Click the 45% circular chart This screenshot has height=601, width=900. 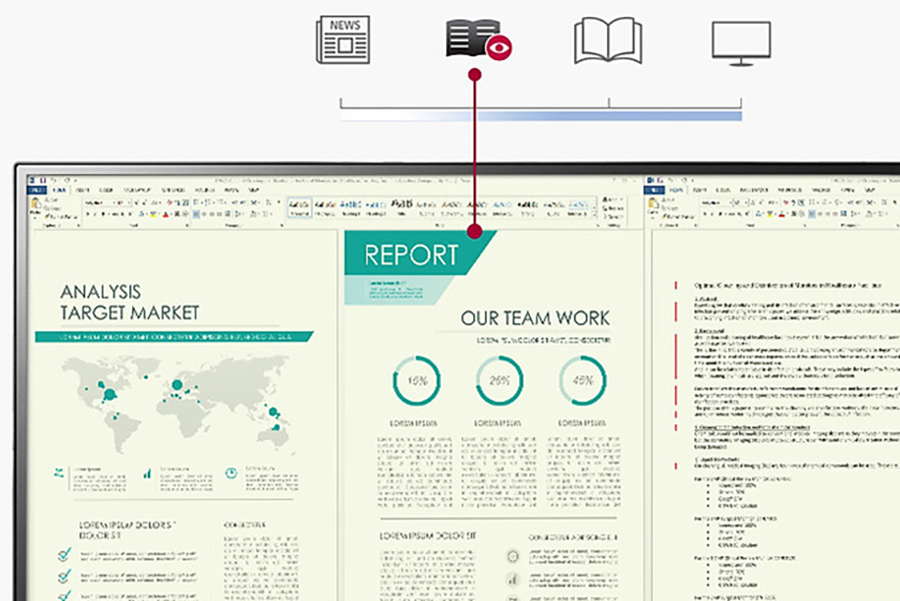tap(583, 381)
